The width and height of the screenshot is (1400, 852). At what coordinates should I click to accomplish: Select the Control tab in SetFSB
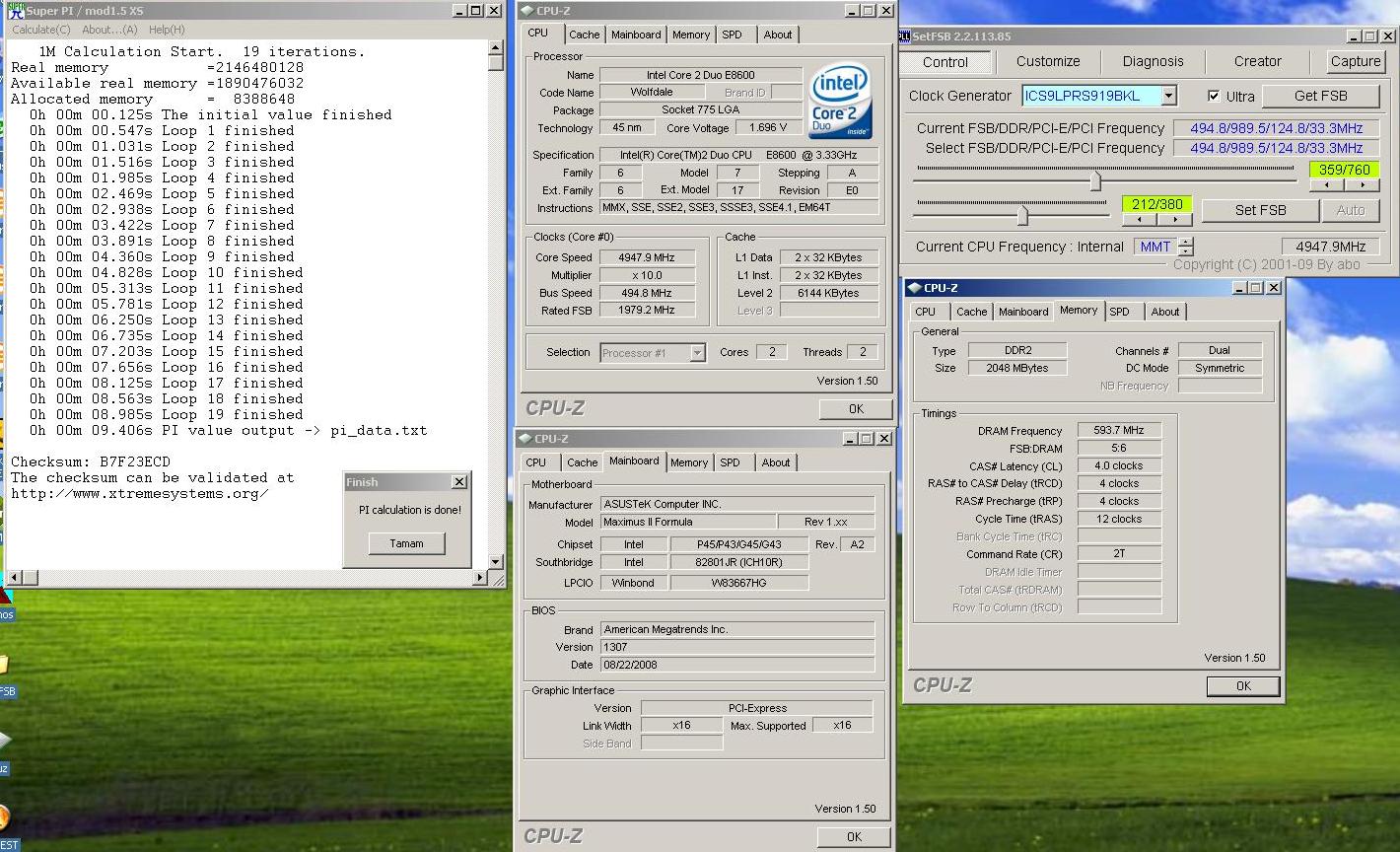pos(945,61)
